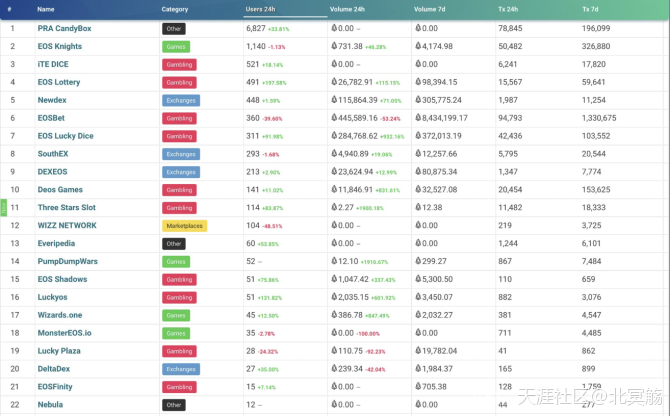Screen dimensions: 670x416
Task: Click the Other badge for Nebula
Action: pos(173,405)
